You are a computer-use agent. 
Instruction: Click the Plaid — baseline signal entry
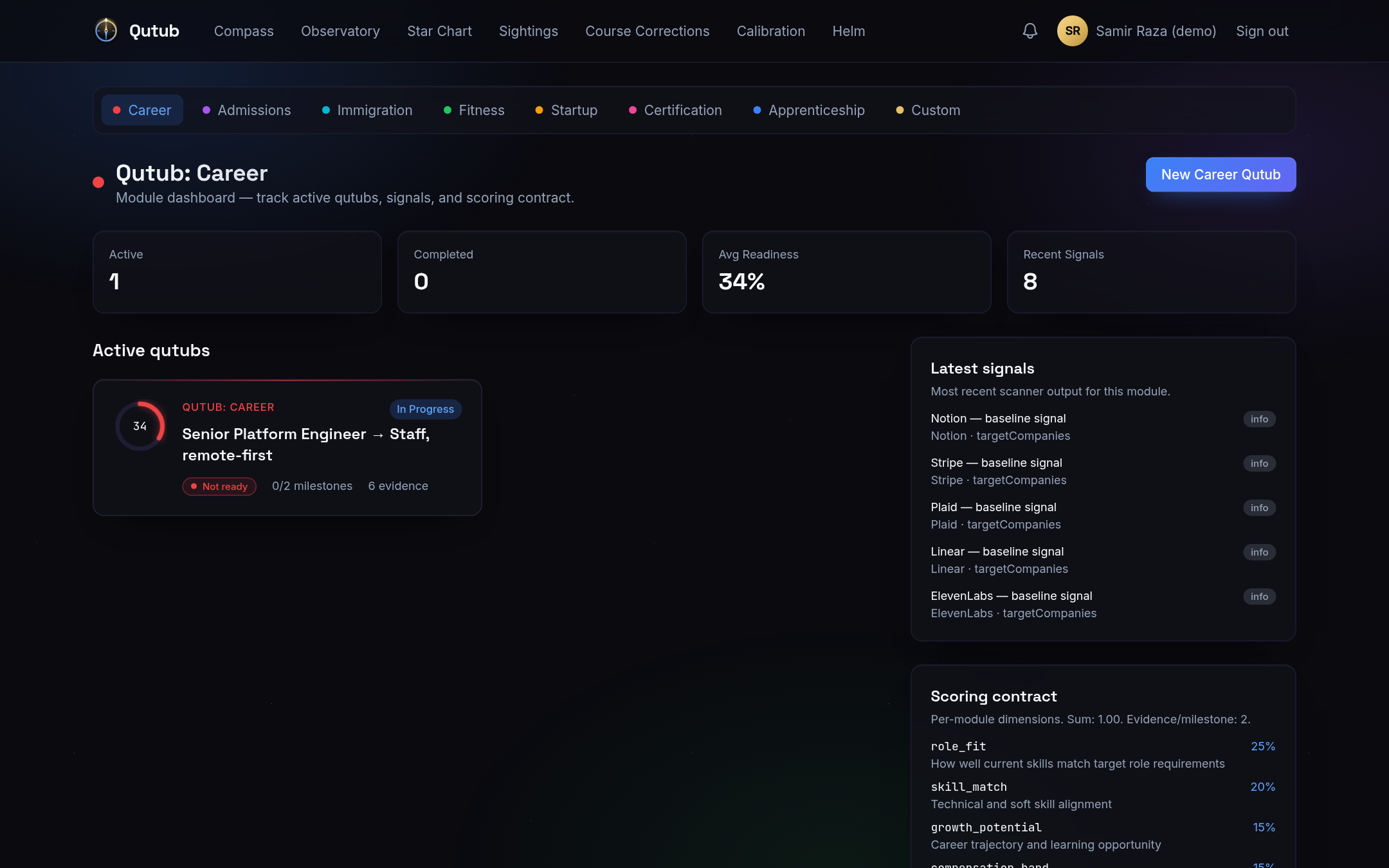coord(1103,516)
